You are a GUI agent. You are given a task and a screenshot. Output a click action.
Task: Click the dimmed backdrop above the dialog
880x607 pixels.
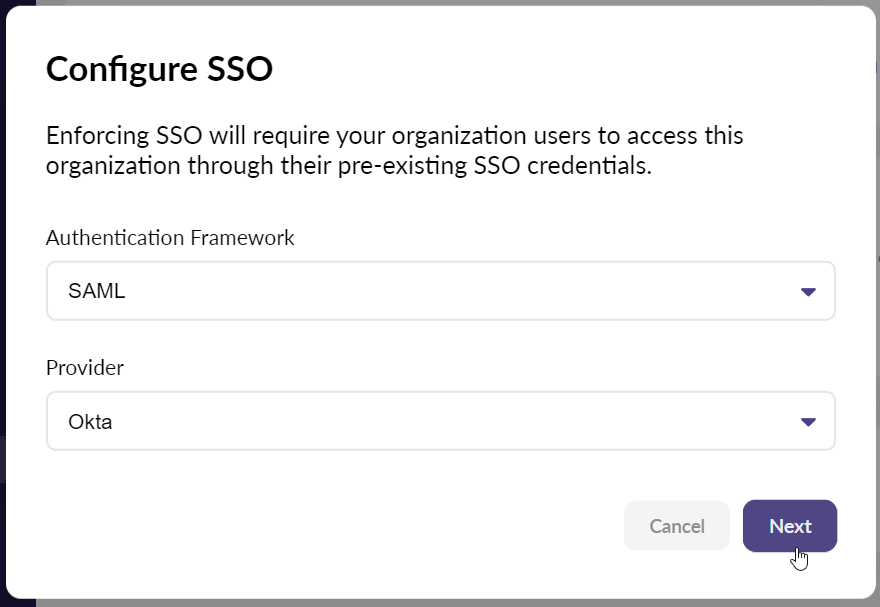click(440, 2)
